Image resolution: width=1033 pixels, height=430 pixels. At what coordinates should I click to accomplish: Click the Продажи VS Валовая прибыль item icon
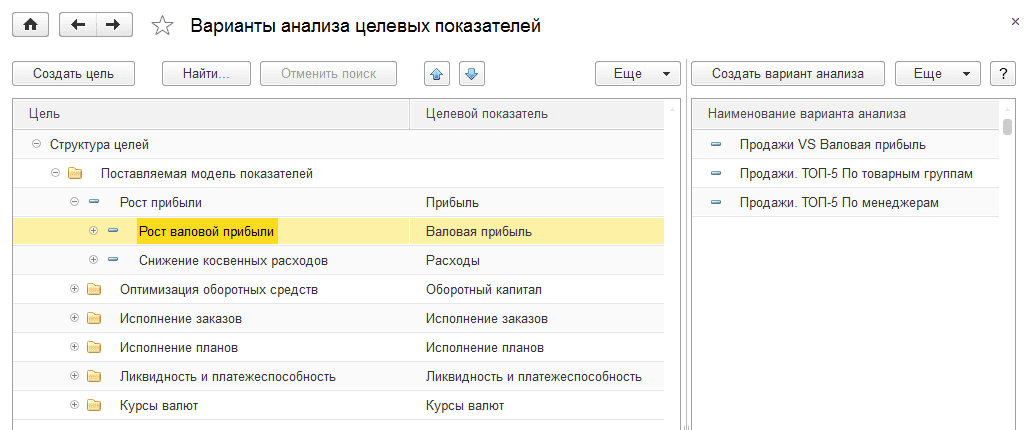[x=716, y=145]
